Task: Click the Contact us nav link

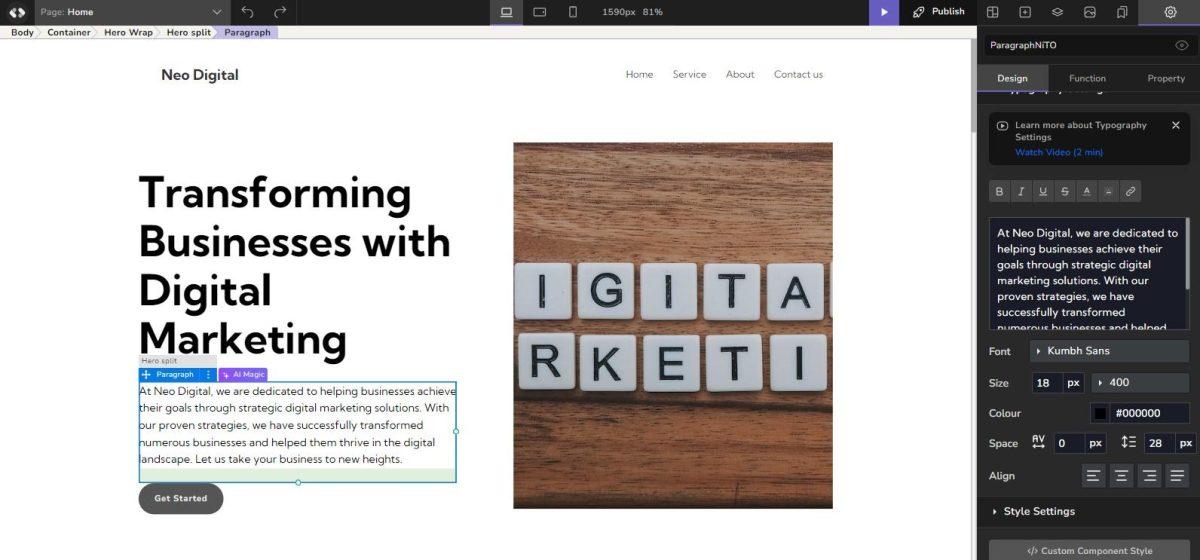Action: 798,74
